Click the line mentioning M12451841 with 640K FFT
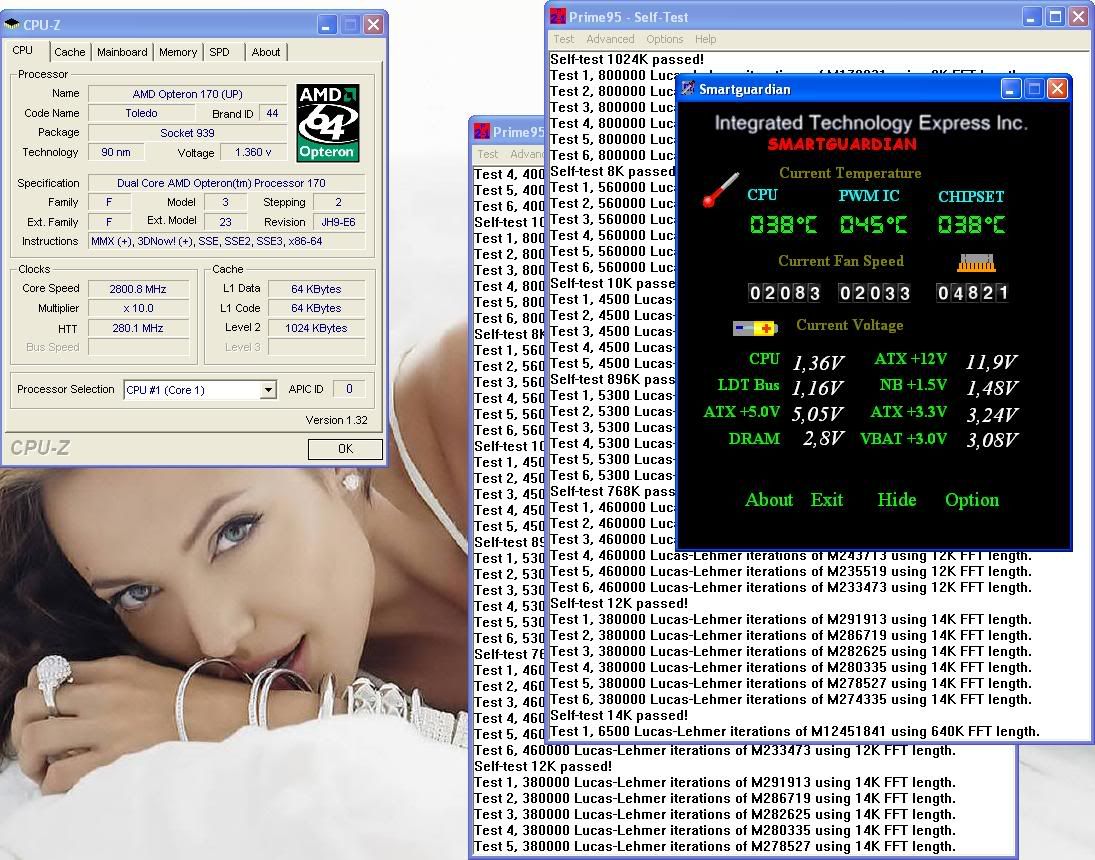Image resolution: width=1095 pixels, height=860 pixels. pyautogui.click(x=795, y=731)
